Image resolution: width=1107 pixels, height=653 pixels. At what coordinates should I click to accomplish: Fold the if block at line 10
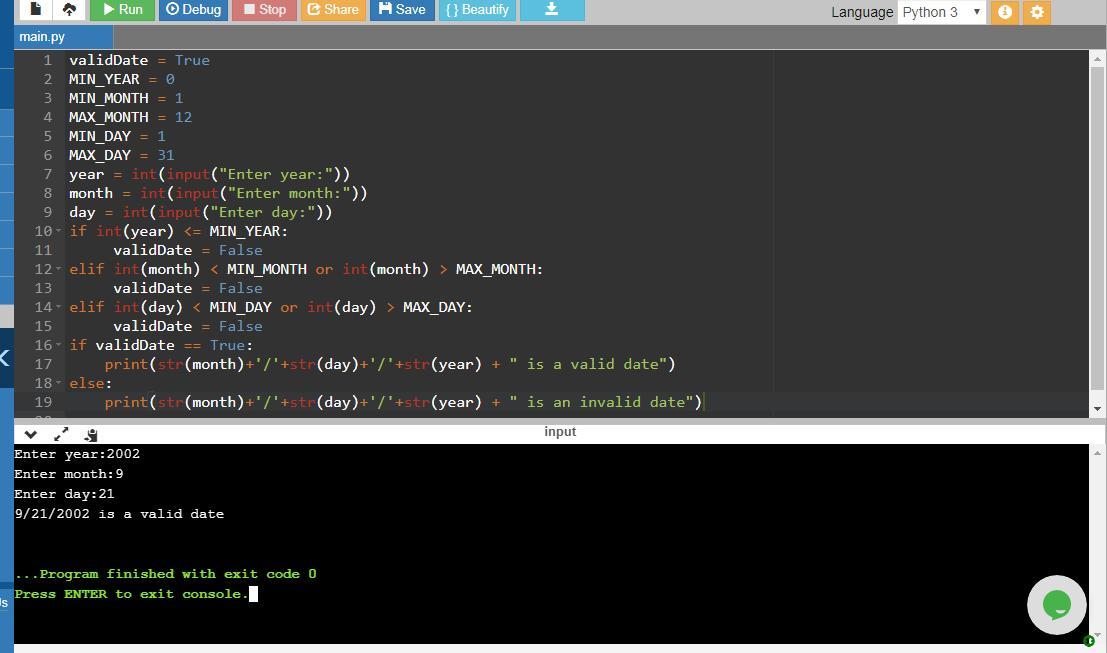[58, 231]
